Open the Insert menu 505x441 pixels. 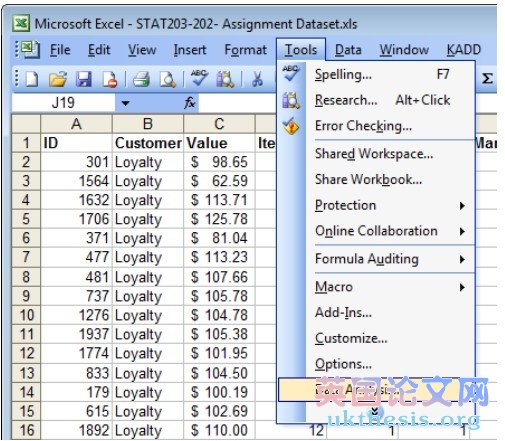tap(190, 50)
